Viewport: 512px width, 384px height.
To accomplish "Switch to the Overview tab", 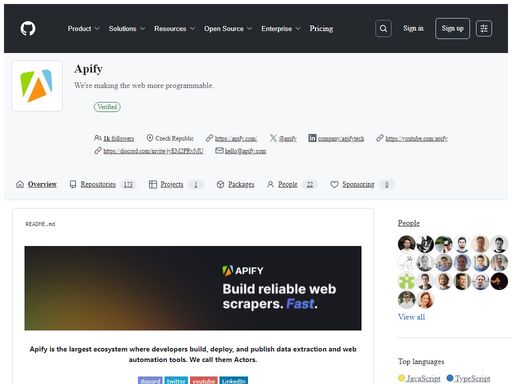I will 36,184.
